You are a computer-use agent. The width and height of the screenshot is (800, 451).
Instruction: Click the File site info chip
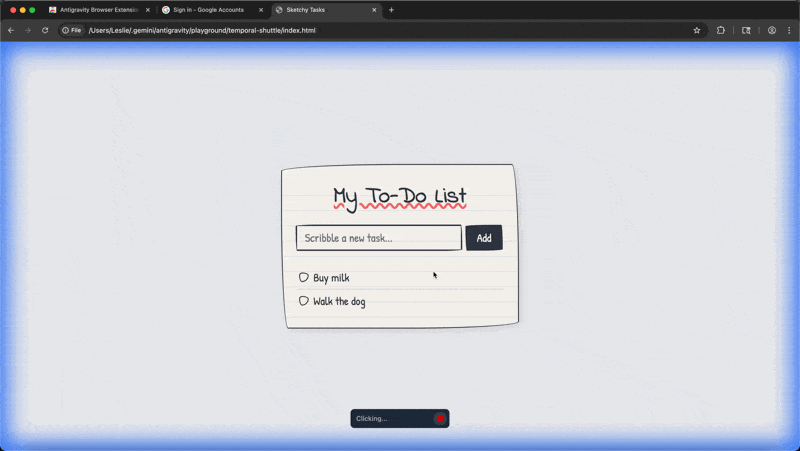(x=72, y=30)
